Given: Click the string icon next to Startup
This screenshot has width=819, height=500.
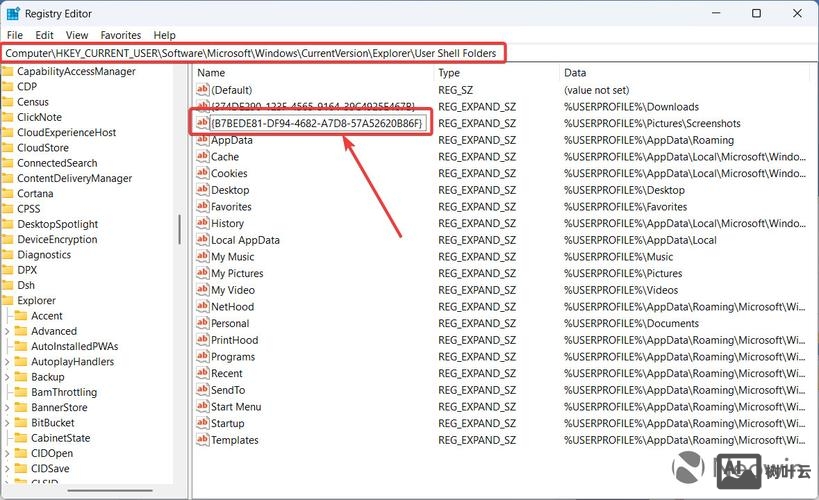Looking at the screenshot, I should click(202, 424).
